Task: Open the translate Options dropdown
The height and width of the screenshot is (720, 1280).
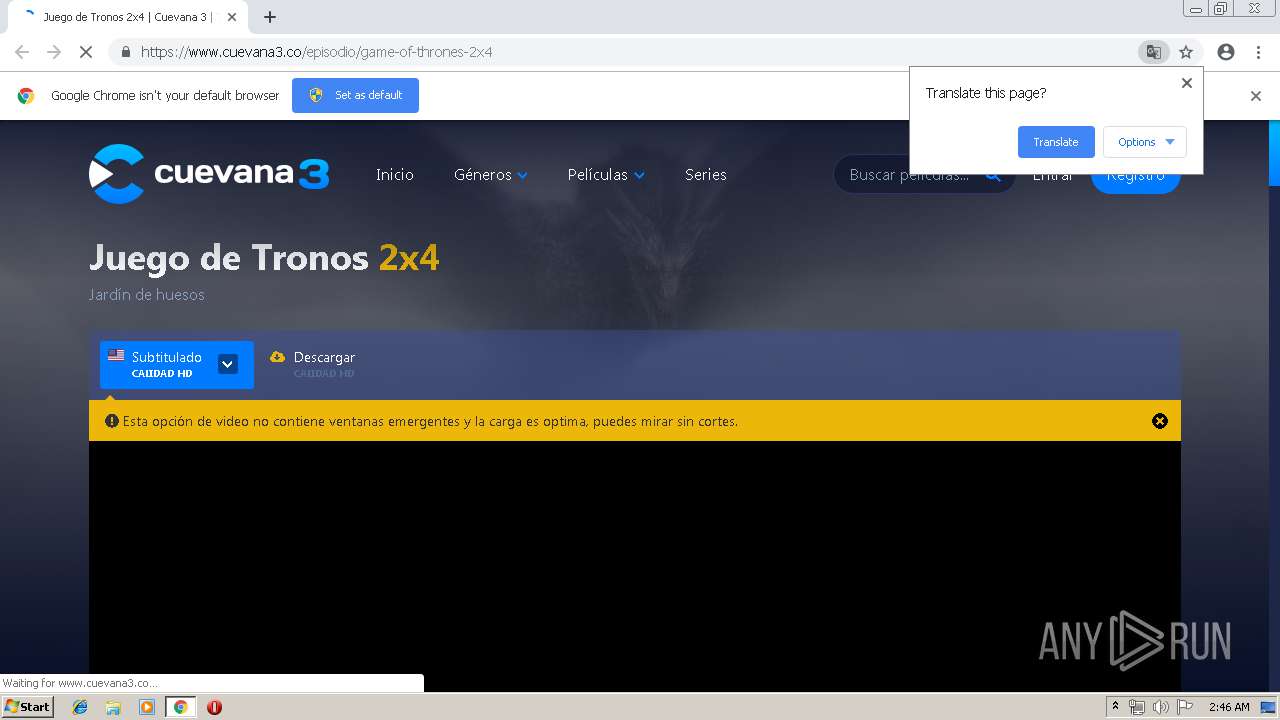Action: (1145, 142)
